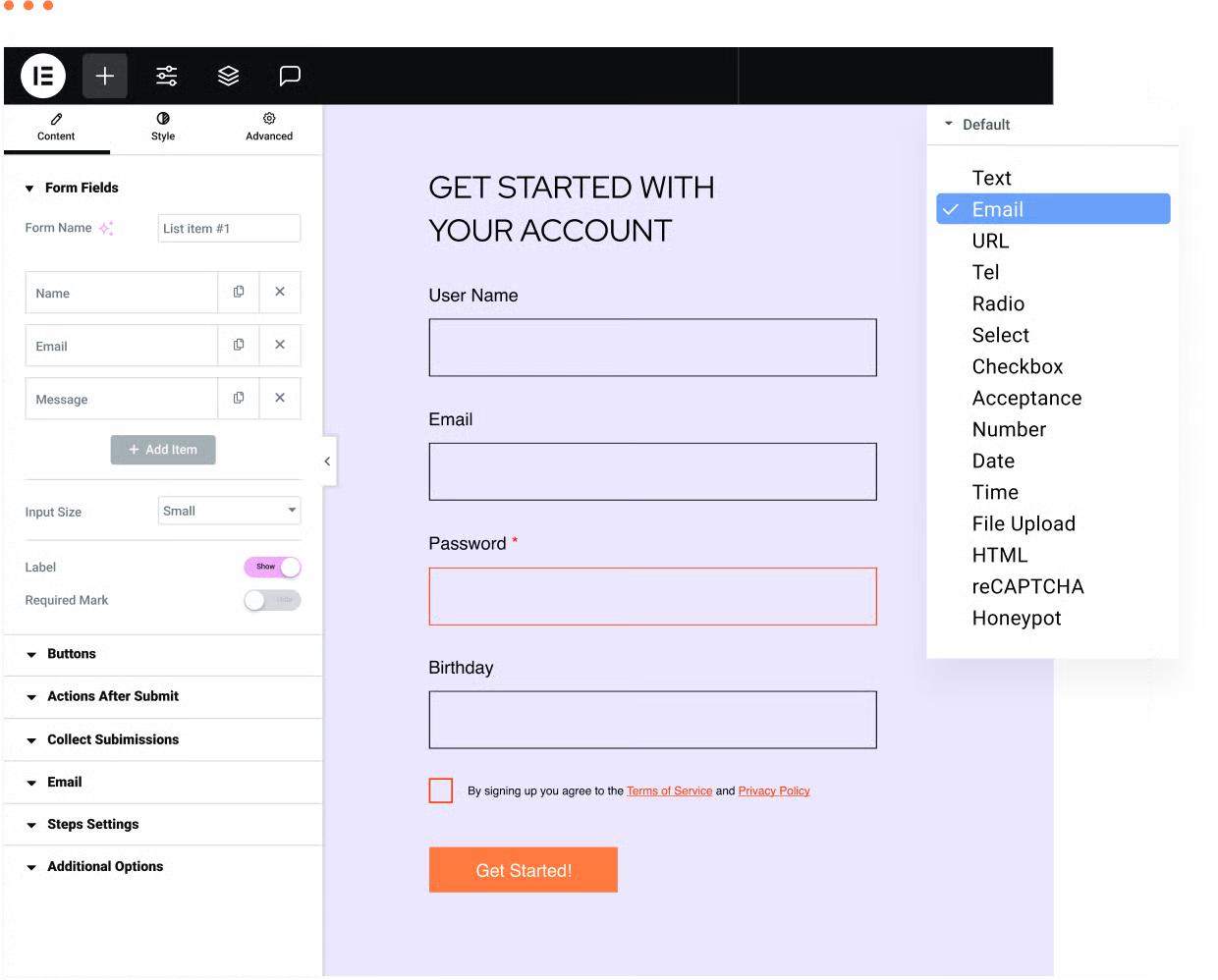
Task: Click the Add Item button
Action: click(163, 450)
